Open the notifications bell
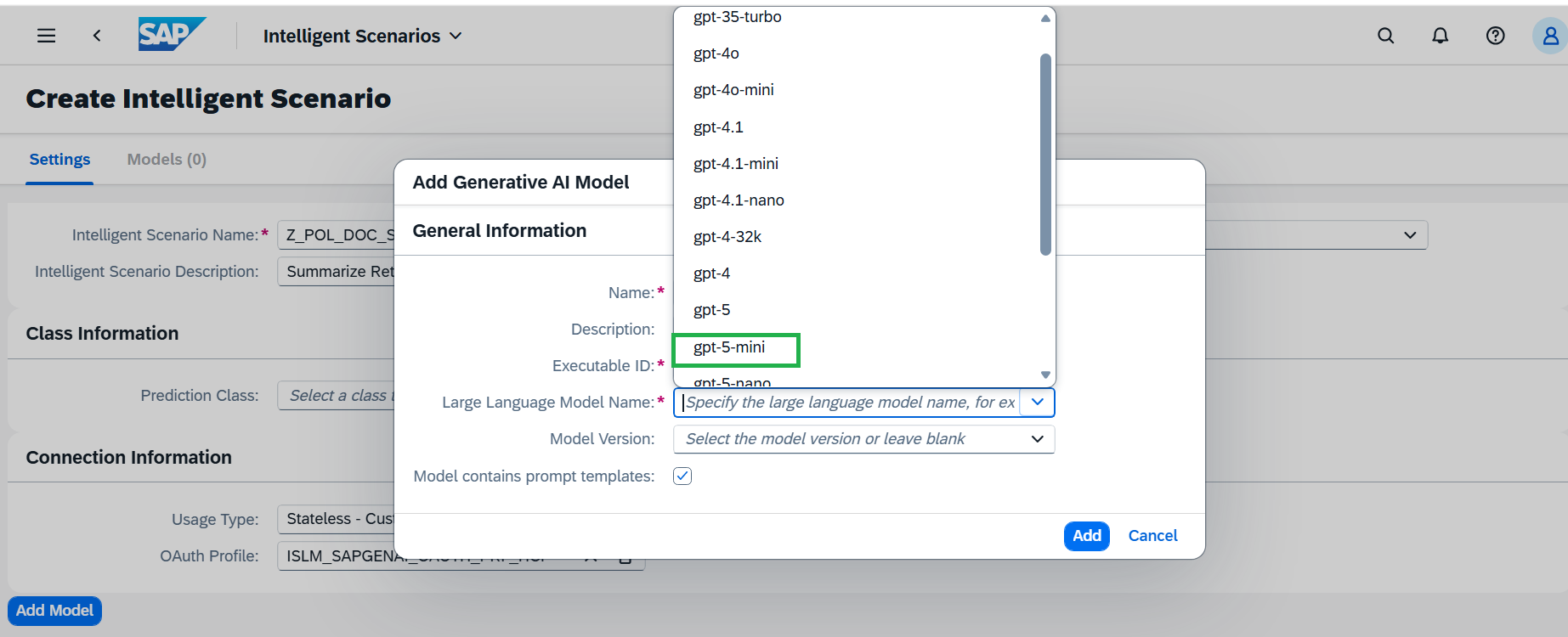 [x=1441, y=36]
